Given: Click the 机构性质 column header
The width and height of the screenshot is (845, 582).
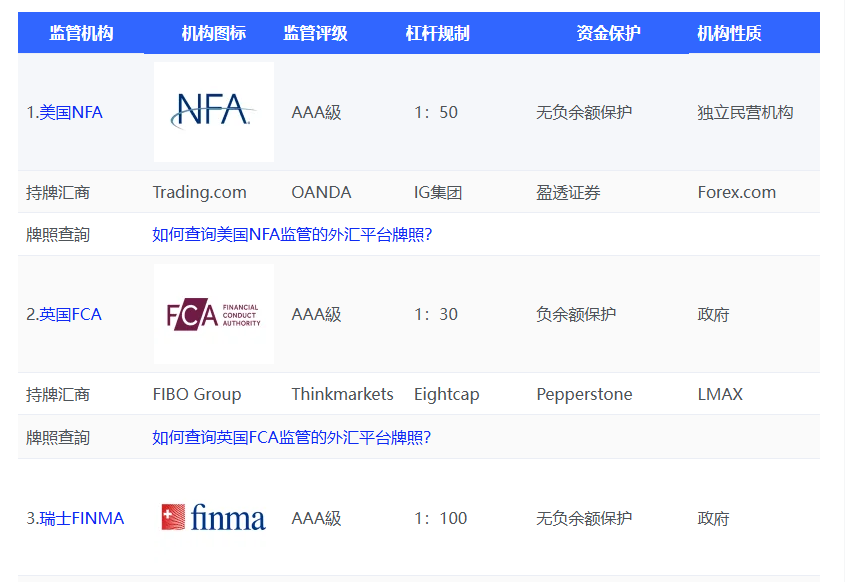Looking at the screenshot, I should [729, 33].
